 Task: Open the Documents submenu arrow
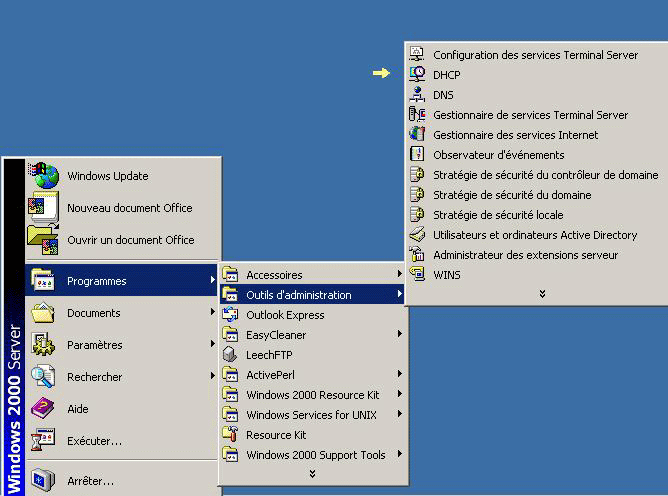[x=212, y=312]
